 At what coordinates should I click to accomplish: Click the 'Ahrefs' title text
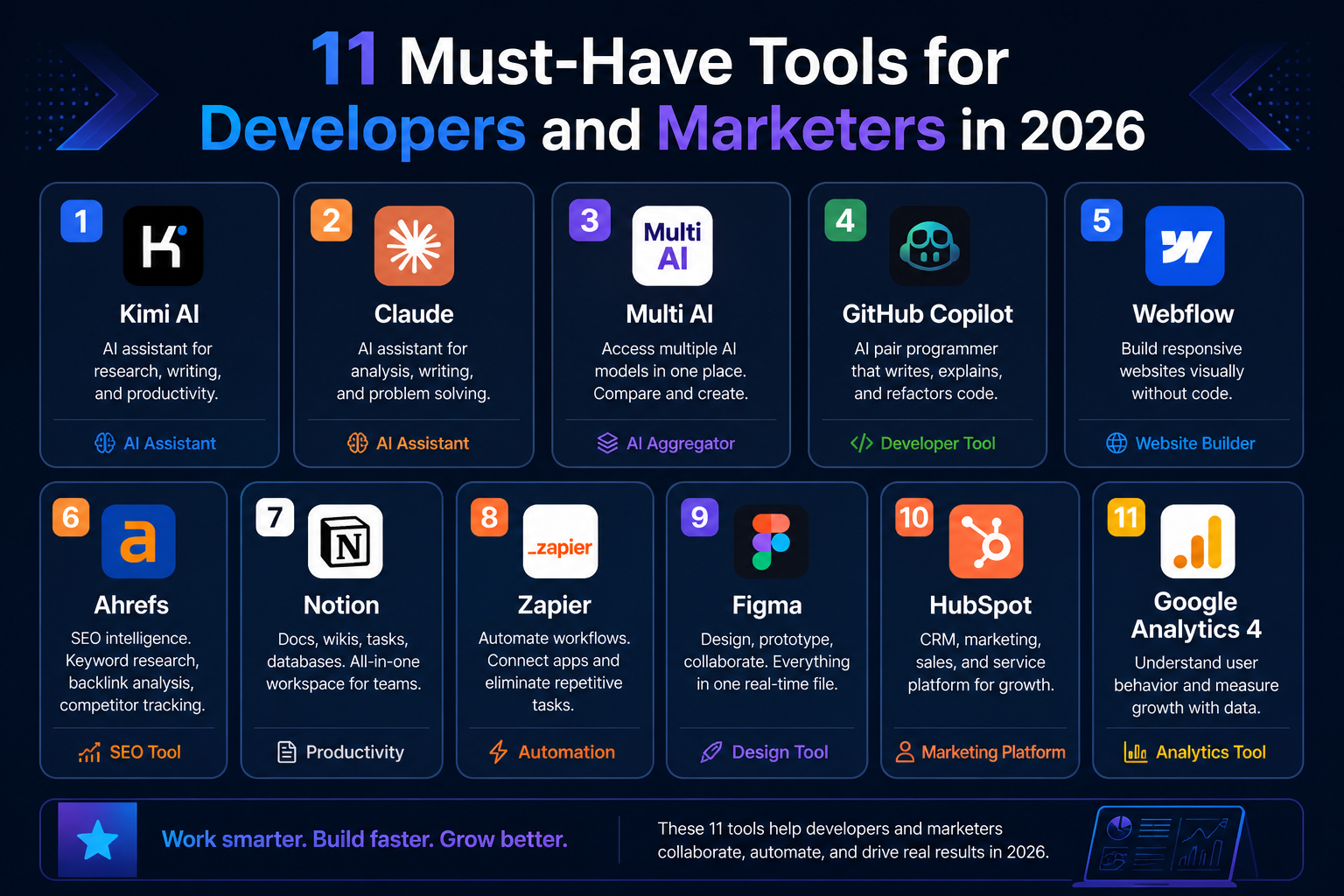131,605
